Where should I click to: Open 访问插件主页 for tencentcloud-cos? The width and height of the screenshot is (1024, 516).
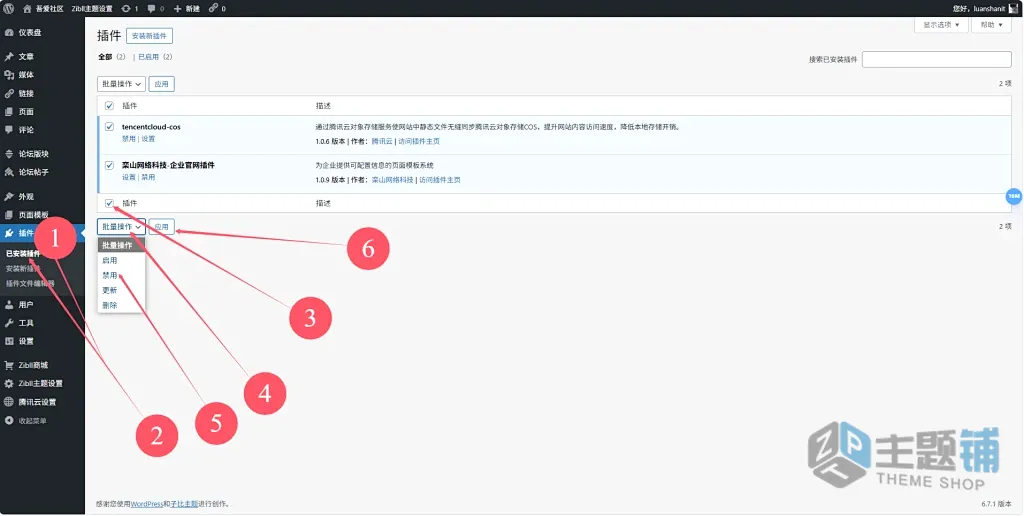(x=419, y=141)
